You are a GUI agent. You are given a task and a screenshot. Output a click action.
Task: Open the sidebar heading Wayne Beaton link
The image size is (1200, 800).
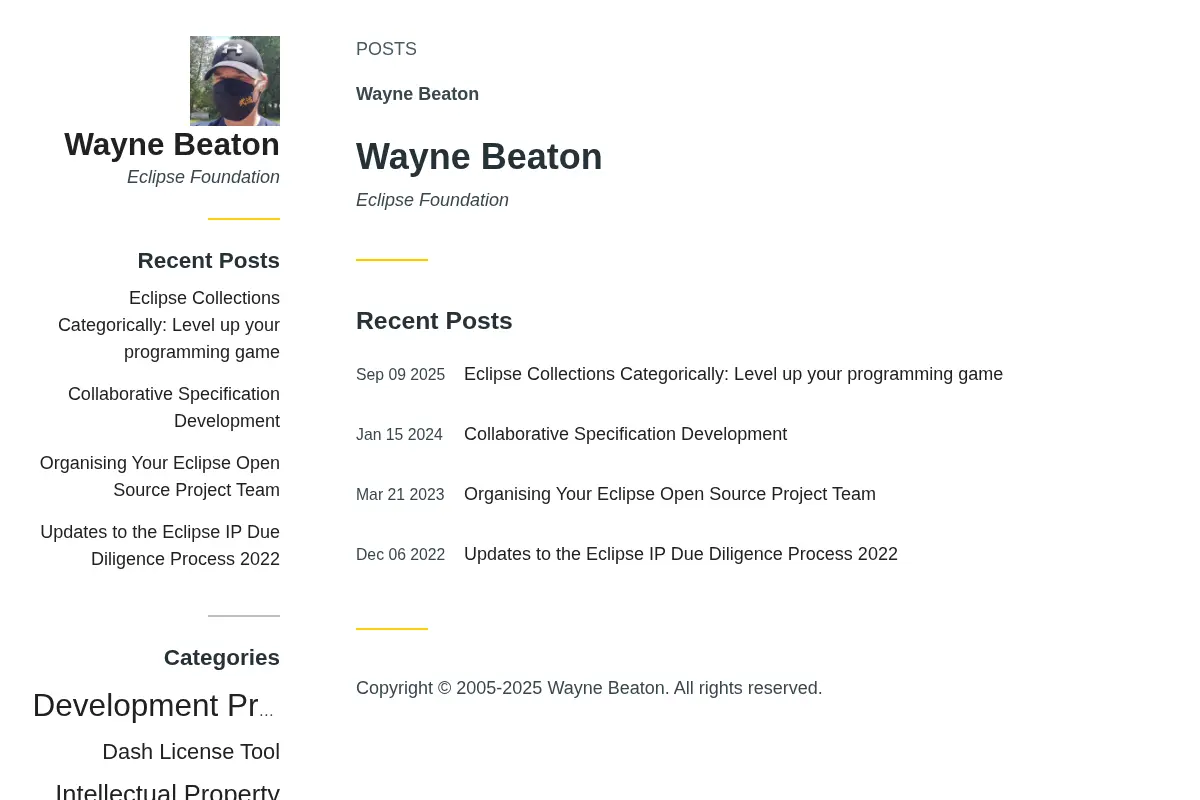click(x=172, y=144)
